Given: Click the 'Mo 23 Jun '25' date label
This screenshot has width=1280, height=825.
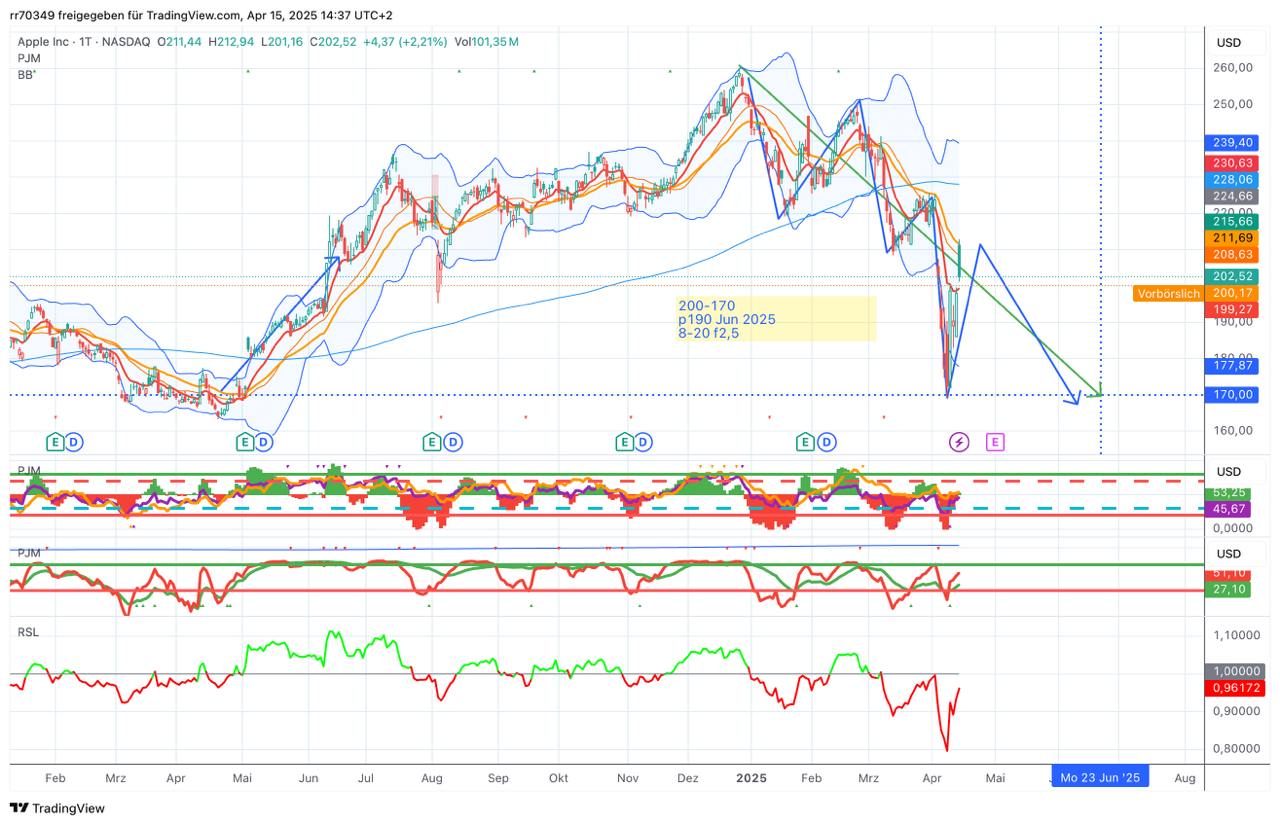Looking at the screenshot, I should 1100,777.
